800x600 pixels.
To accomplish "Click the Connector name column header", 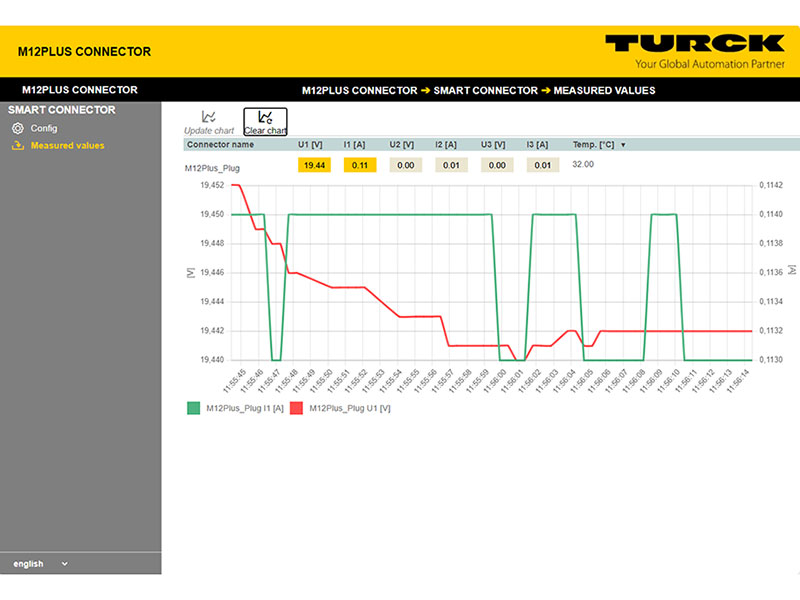I will pyautogui.click(x=220, y=145).
